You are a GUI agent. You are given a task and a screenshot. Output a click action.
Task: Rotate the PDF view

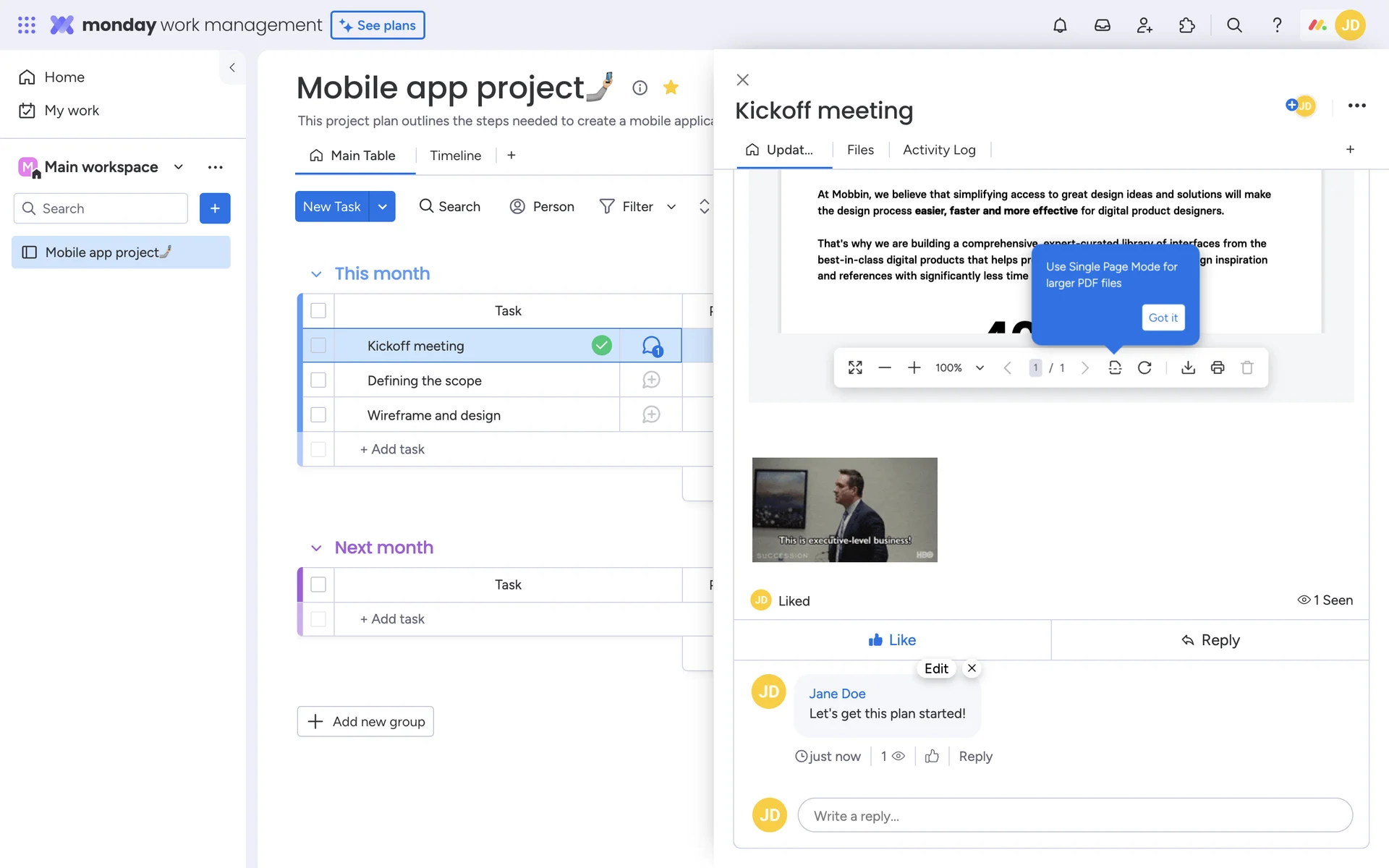pyautogui.click(x=1144, y=367)
